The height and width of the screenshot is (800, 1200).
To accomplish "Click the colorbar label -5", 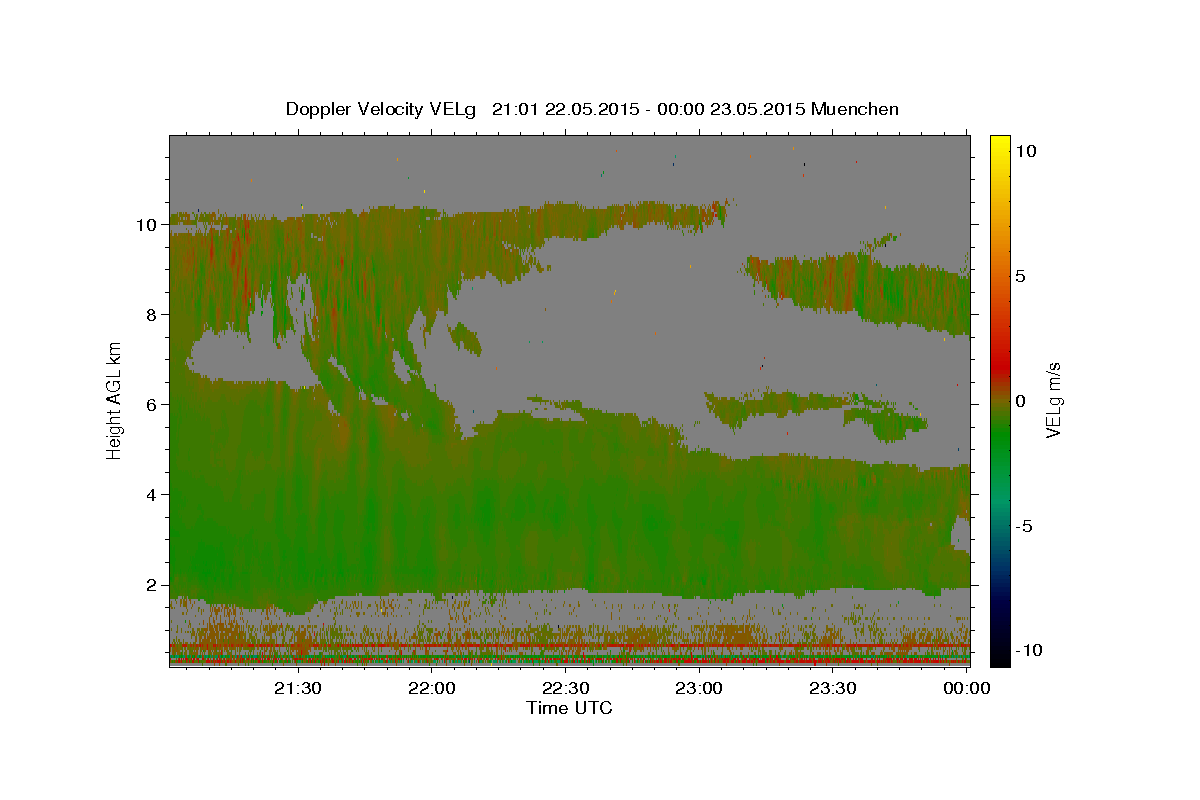I will click(1026, 526).
